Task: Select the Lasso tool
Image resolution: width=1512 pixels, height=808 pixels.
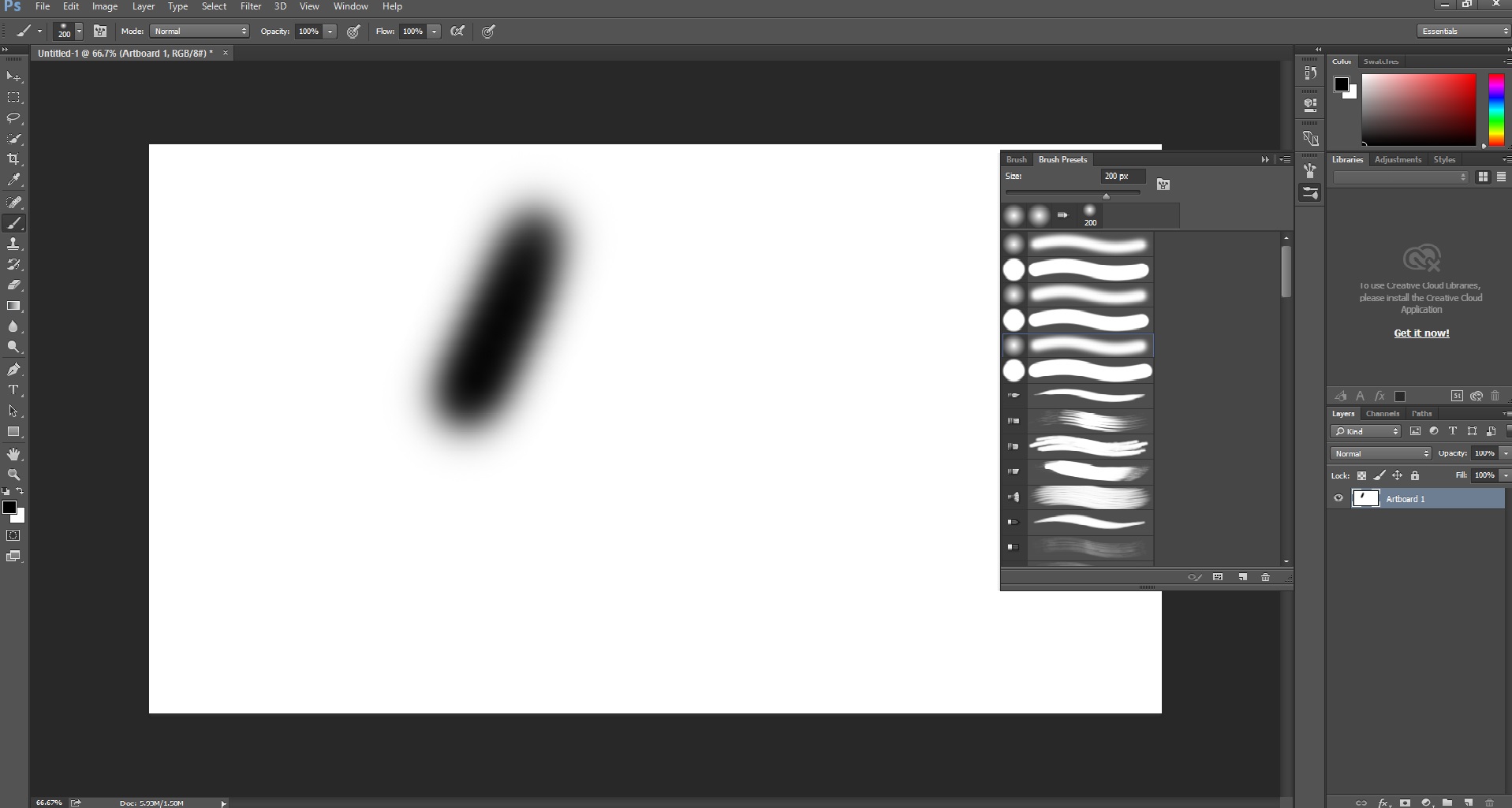Action: (x=13, y=117)
